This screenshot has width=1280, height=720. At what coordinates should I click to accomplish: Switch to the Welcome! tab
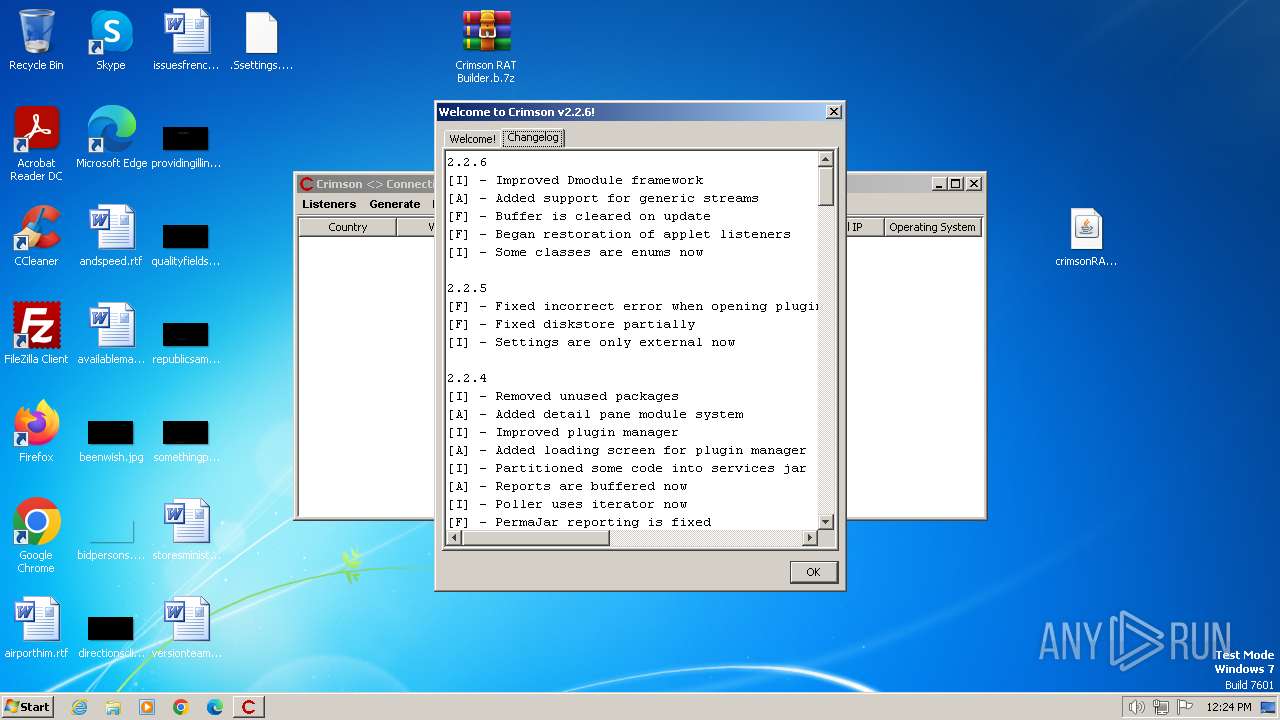pos(472,139)
